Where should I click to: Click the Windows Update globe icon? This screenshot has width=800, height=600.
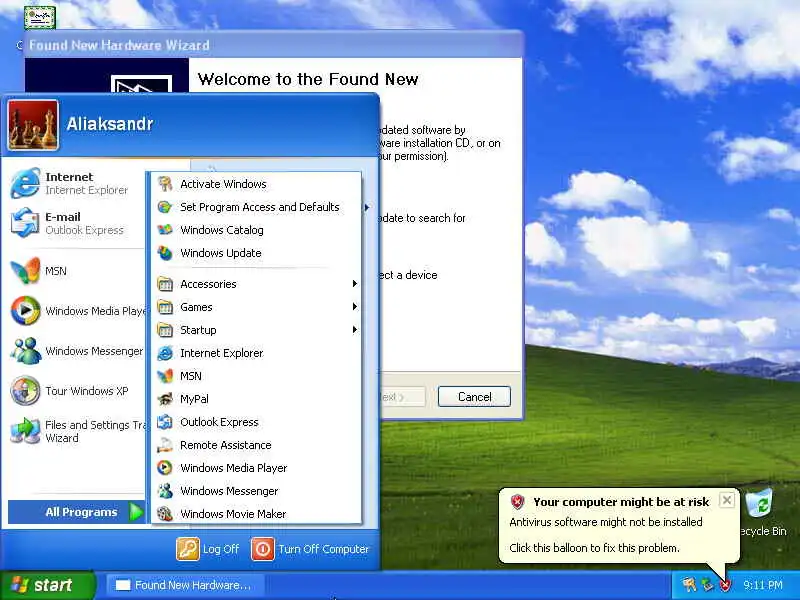click(165, 253)
